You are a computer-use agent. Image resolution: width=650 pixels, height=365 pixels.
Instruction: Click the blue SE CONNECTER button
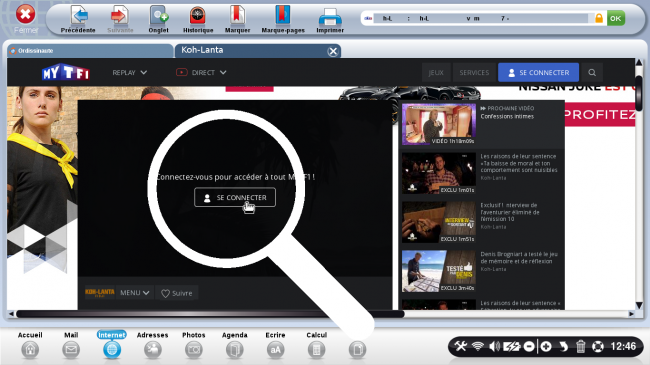click(538, 73)
